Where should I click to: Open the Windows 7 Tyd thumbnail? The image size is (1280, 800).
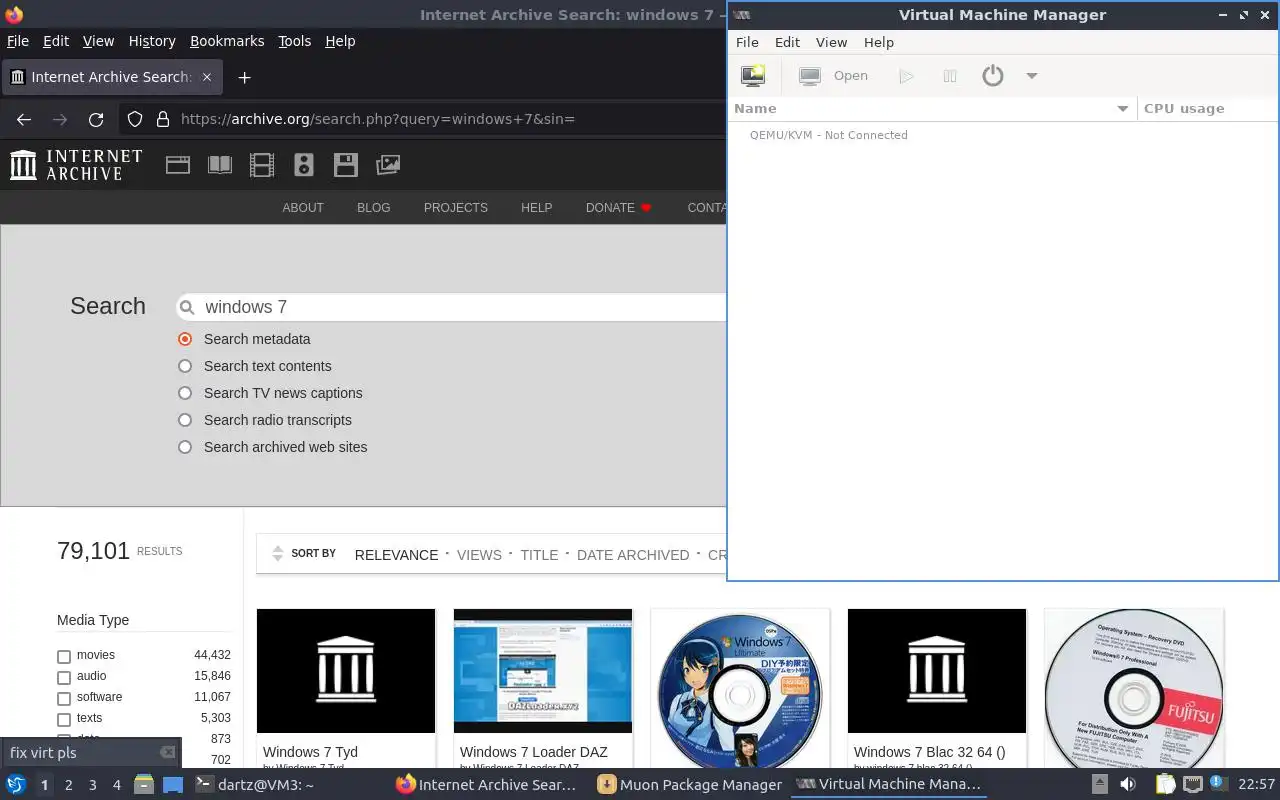click(346, 671)
